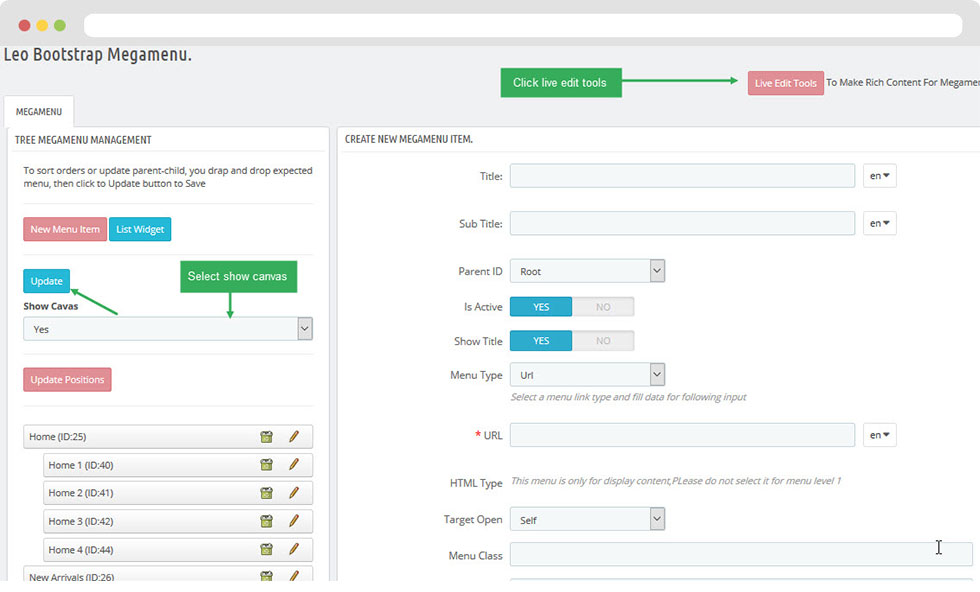The height and width of the screenshot is (592, 980).
Task: Click the New Menu Item button
Action: (65, 229)
